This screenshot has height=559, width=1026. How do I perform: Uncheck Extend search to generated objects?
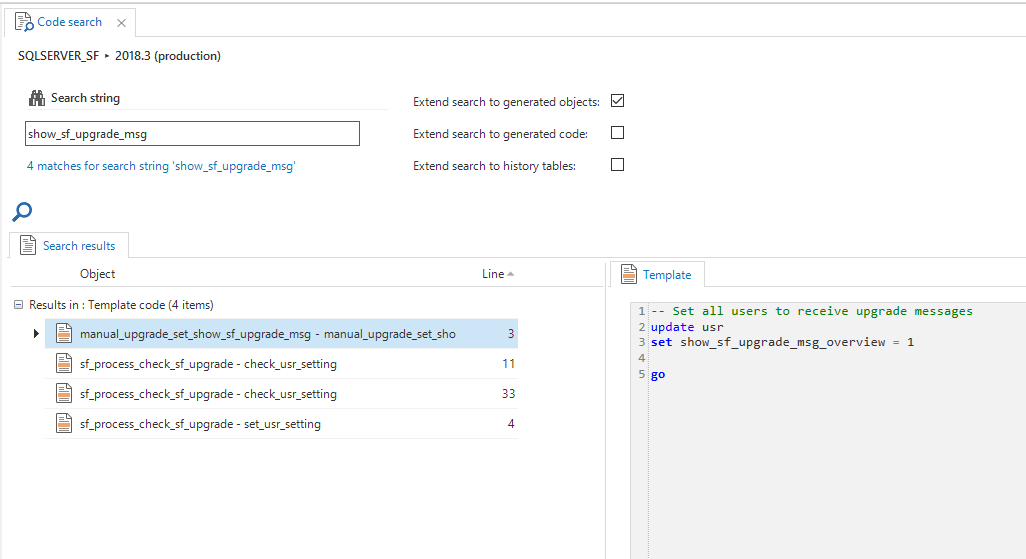coord(617,101)
